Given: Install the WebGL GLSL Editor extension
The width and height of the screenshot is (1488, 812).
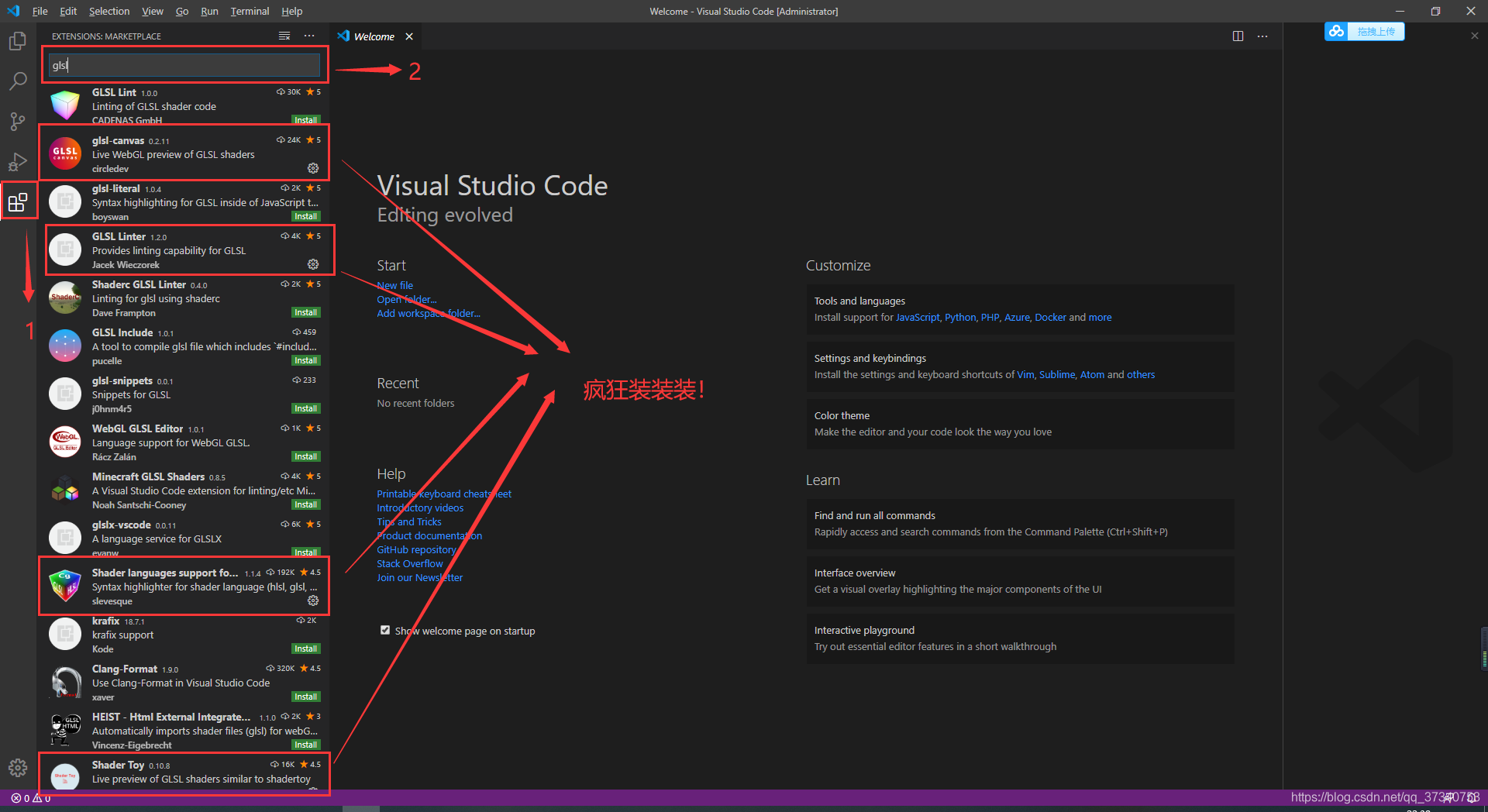Looking at the screenshot, I should [x=305, y=456].
